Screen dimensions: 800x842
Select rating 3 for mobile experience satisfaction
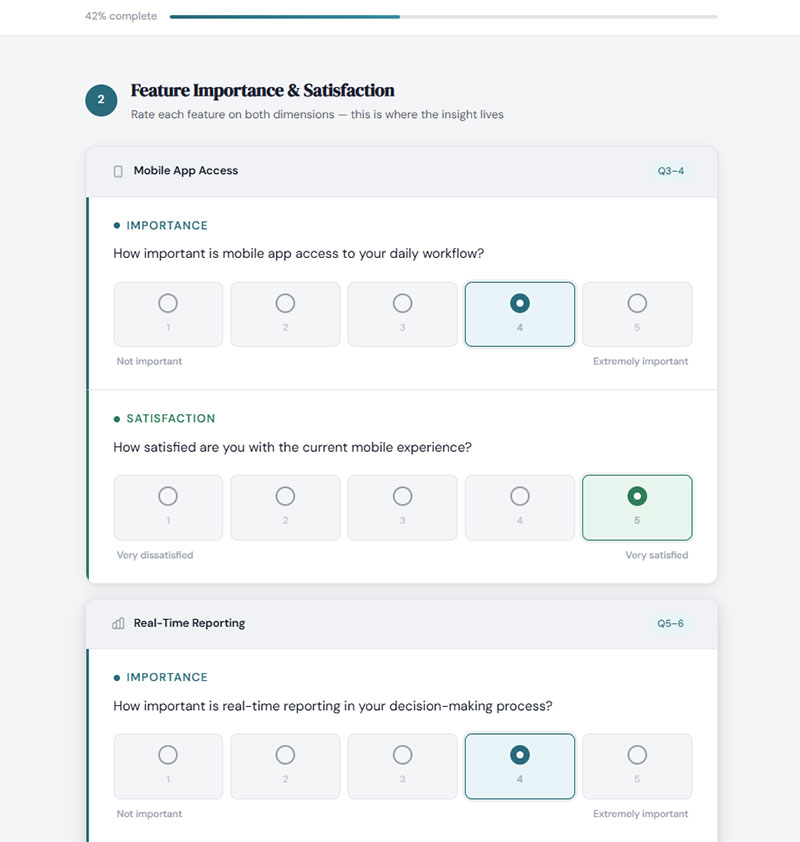pos(402,507)
